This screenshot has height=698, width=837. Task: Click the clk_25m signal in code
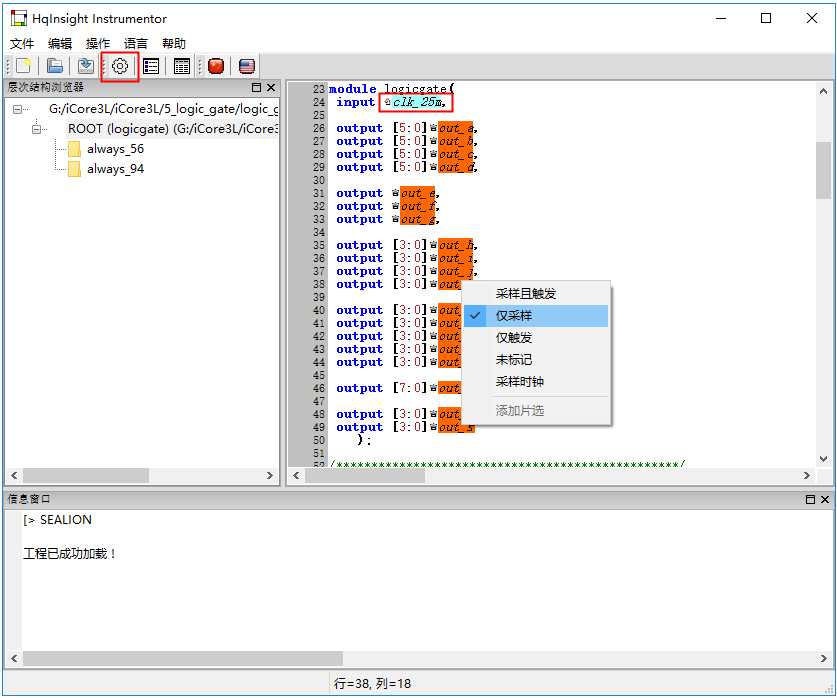[419, 102]
